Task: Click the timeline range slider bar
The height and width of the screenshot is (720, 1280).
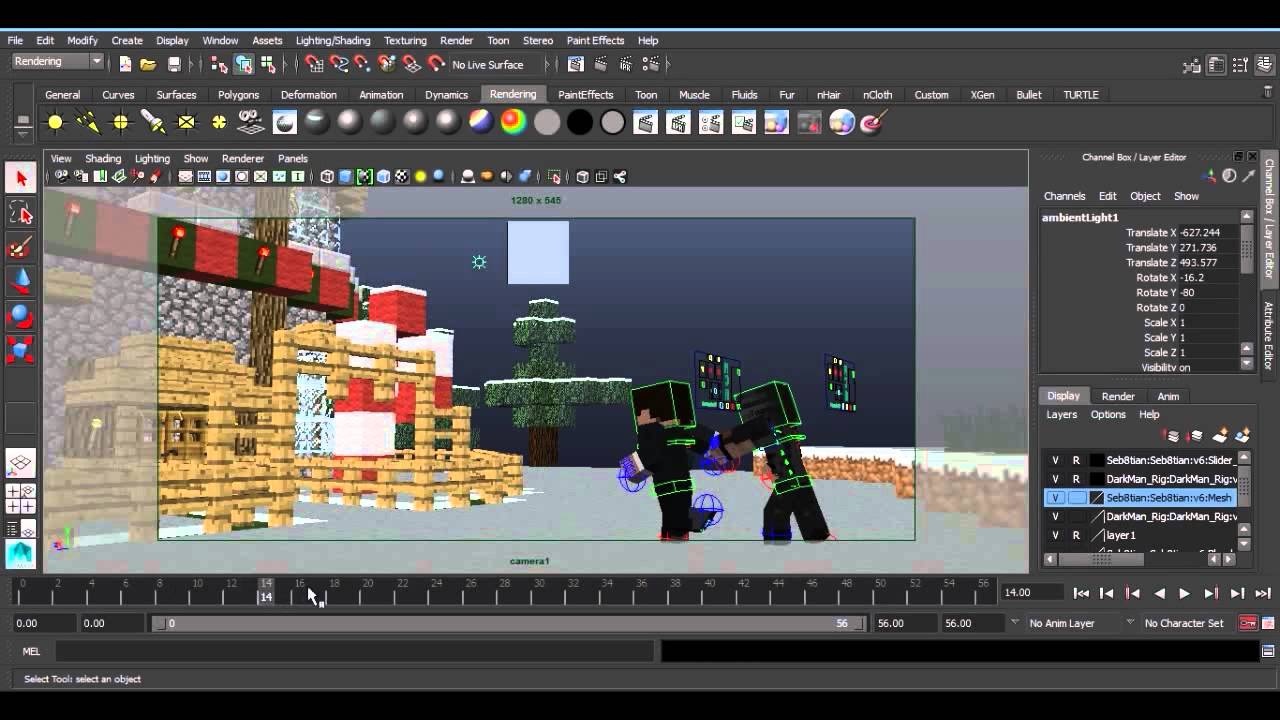Action: tap(509, 623)
